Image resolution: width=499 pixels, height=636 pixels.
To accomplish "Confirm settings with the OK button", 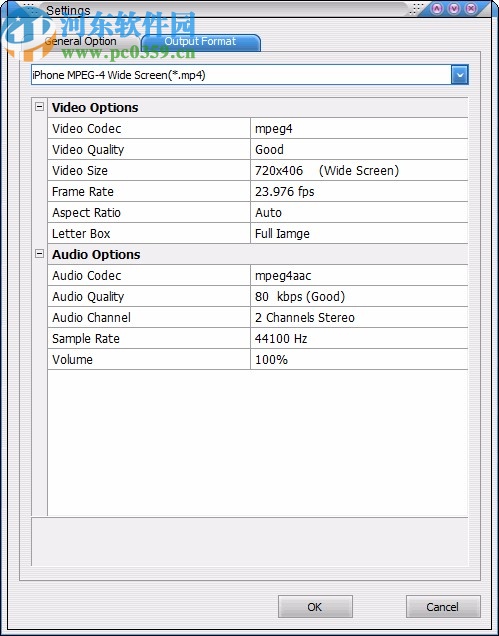I will (315, 607).
